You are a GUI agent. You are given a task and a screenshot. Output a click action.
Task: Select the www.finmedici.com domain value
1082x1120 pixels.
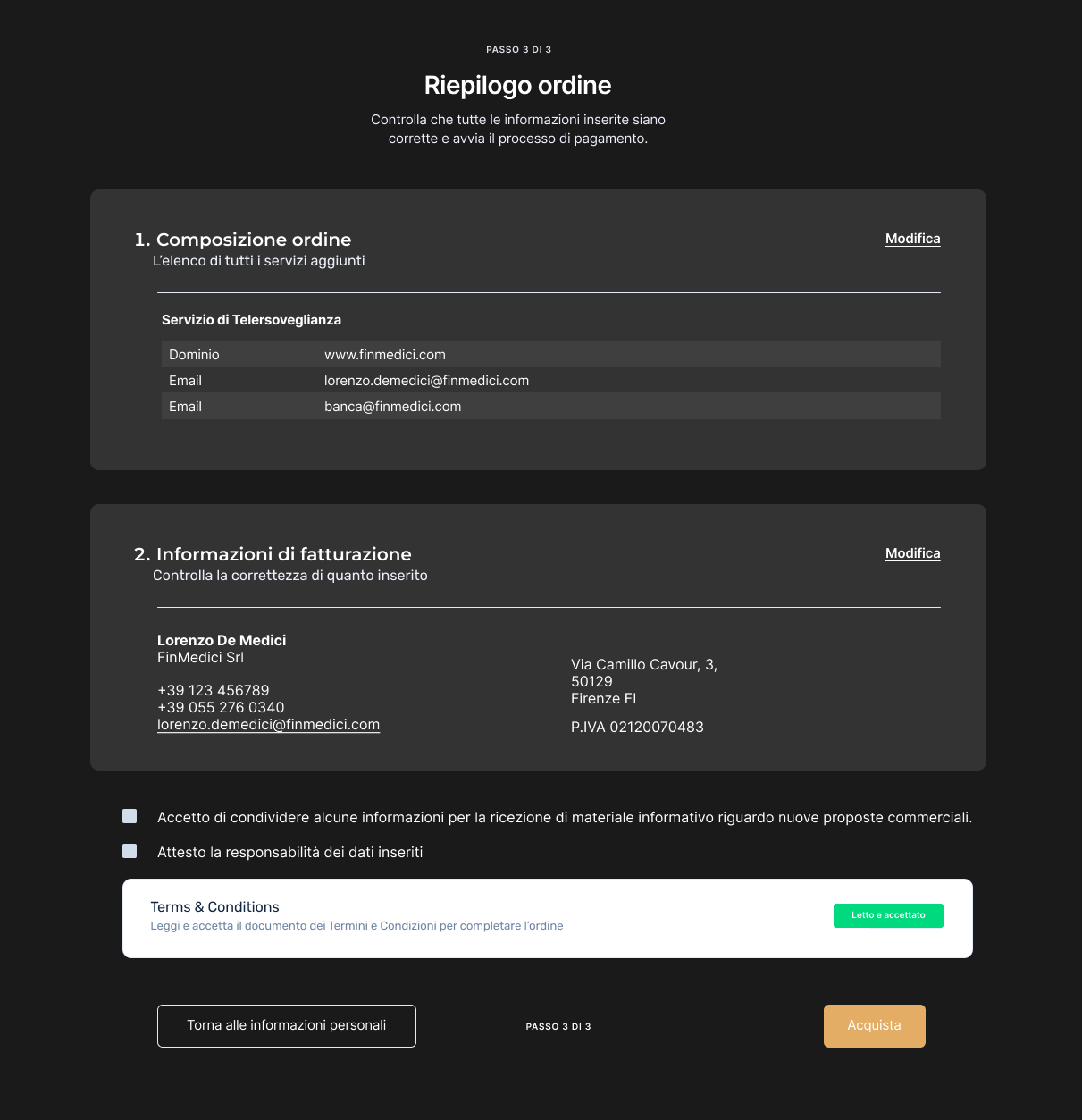pyautogui.click(x=385, y=355)
